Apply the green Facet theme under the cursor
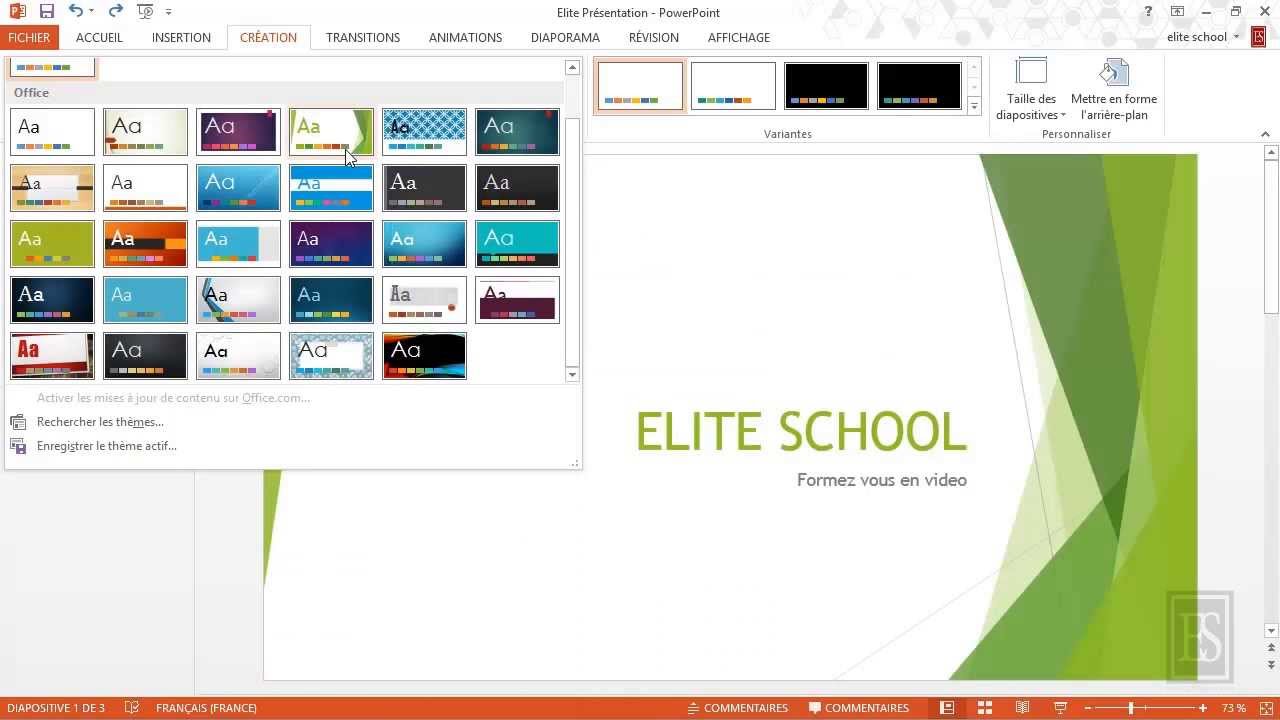Viewport: 1280px width, 720px height. (x=331, y=132)
